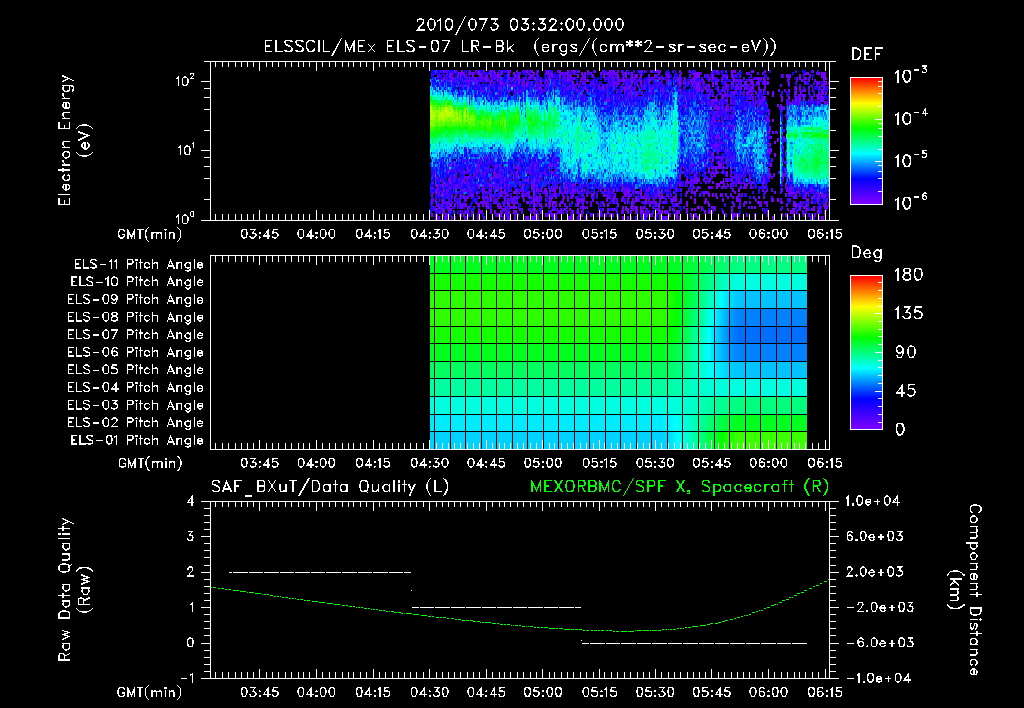The image size is (1024, 708).
Task: Select the ELS-07 Pitch Angle row label
Action: click(136, 335)
